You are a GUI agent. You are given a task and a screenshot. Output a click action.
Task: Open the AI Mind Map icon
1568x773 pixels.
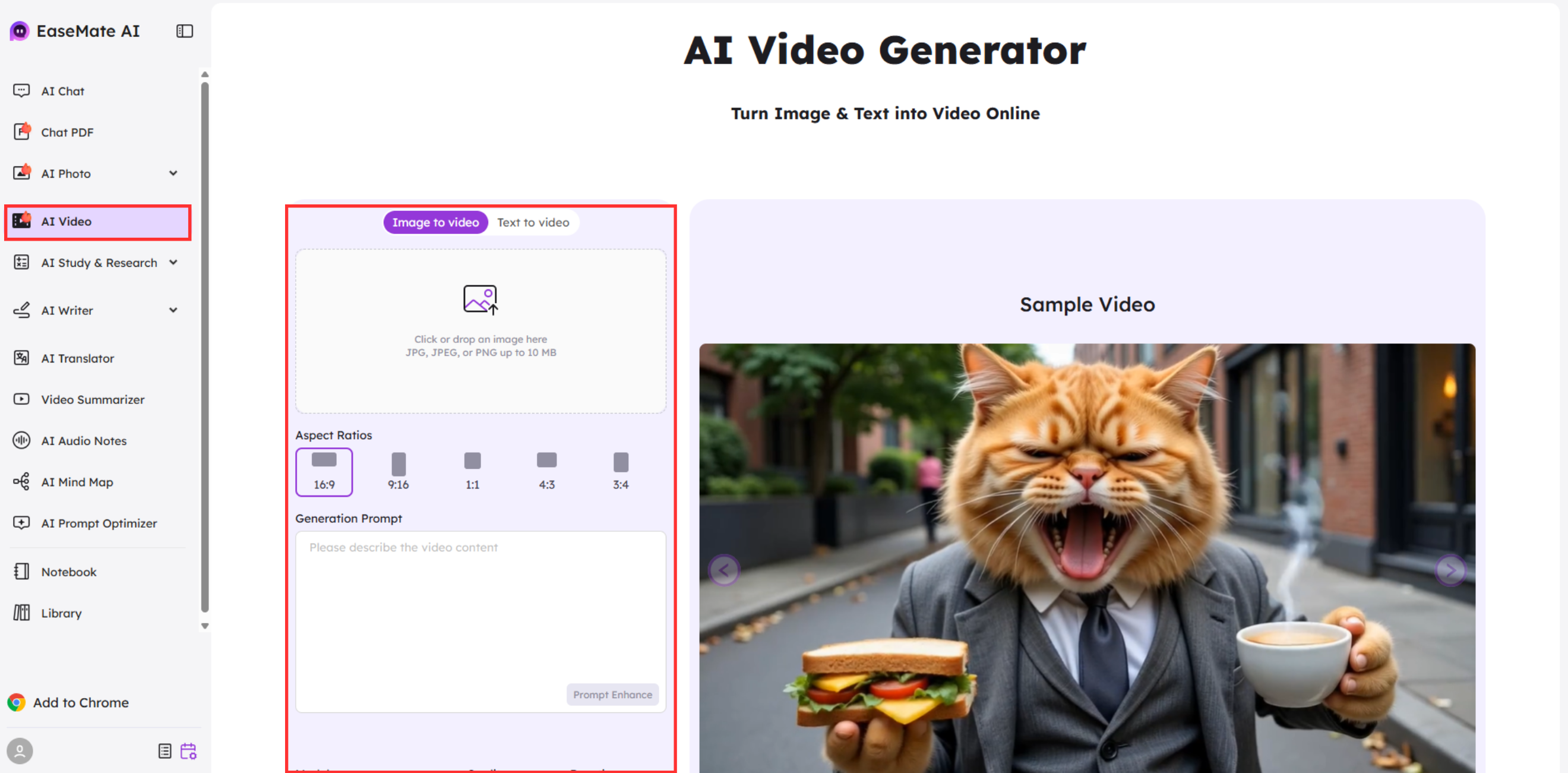[x=21, y=481]
